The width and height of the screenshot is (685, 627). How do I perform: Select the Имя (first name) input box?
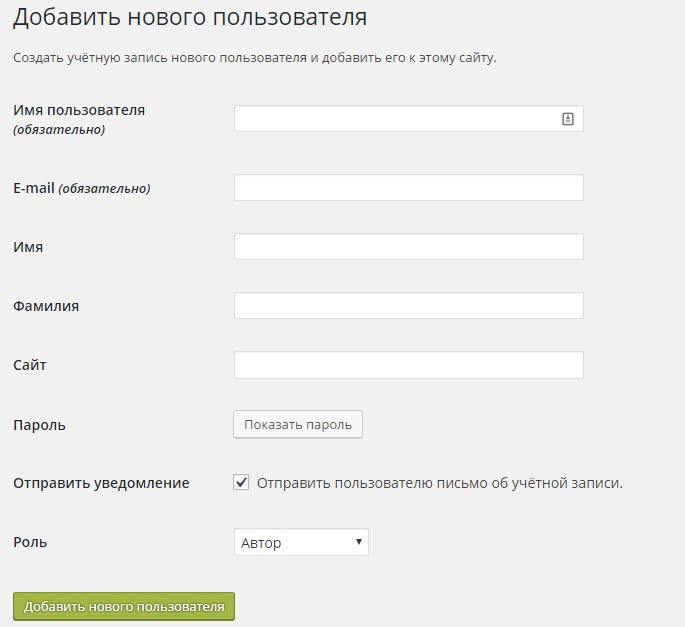click(x=408, y=247)
